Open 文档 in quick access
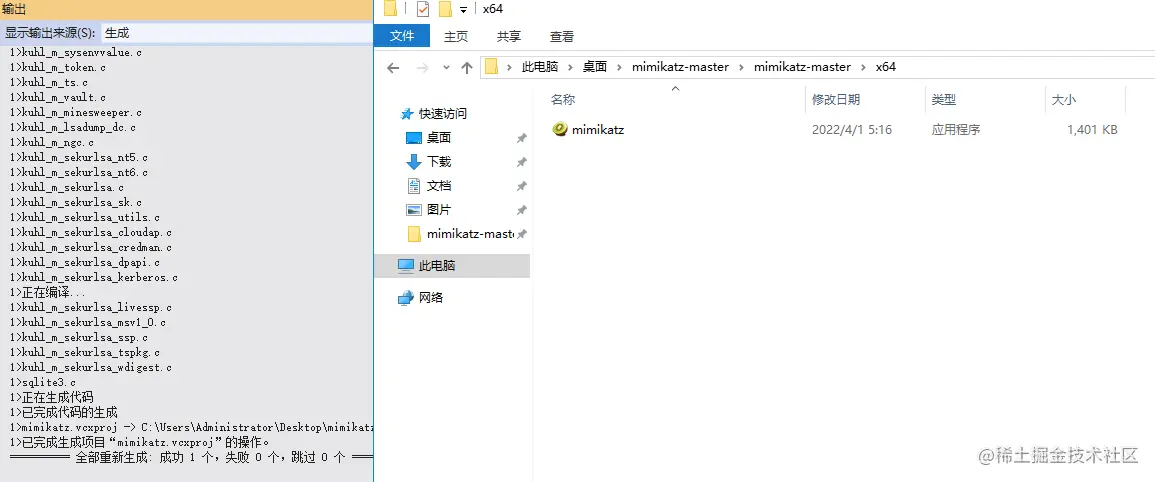The width and height of the screenshot is (1155, 482). [x=439, y=186]
